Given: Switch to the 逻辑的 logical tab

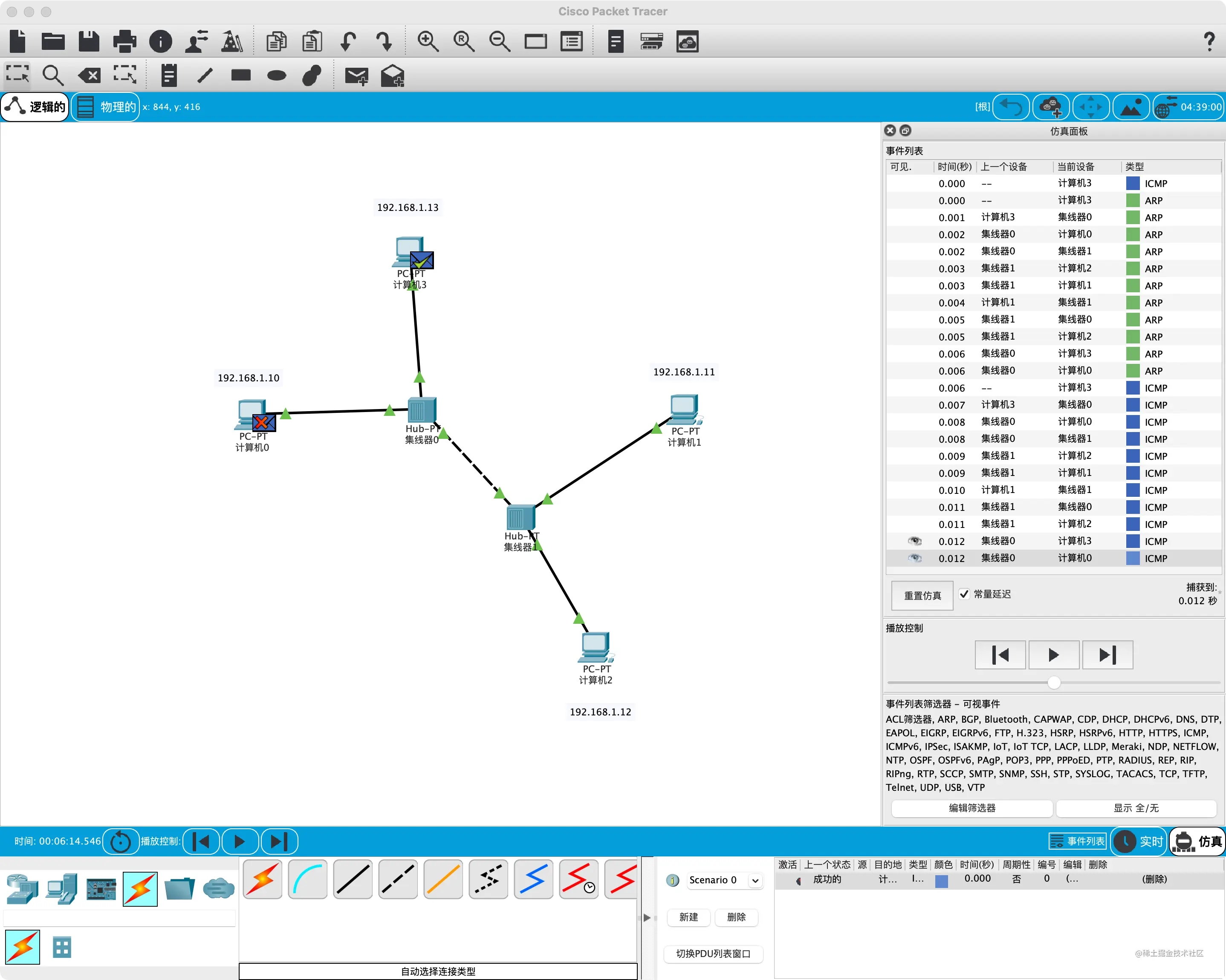Looking at the screenshot, I should pyautogui.click(x=35, y=107).
